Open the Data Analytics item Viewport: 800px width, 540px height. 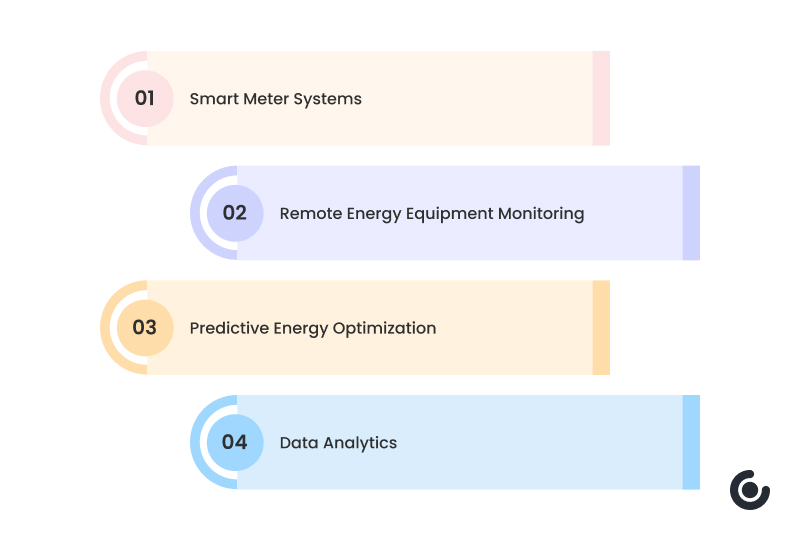338,442
